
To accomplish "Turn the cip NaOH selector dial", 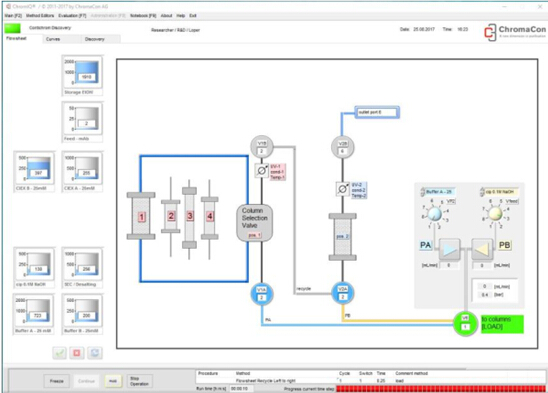I will (x=495, y=214).
